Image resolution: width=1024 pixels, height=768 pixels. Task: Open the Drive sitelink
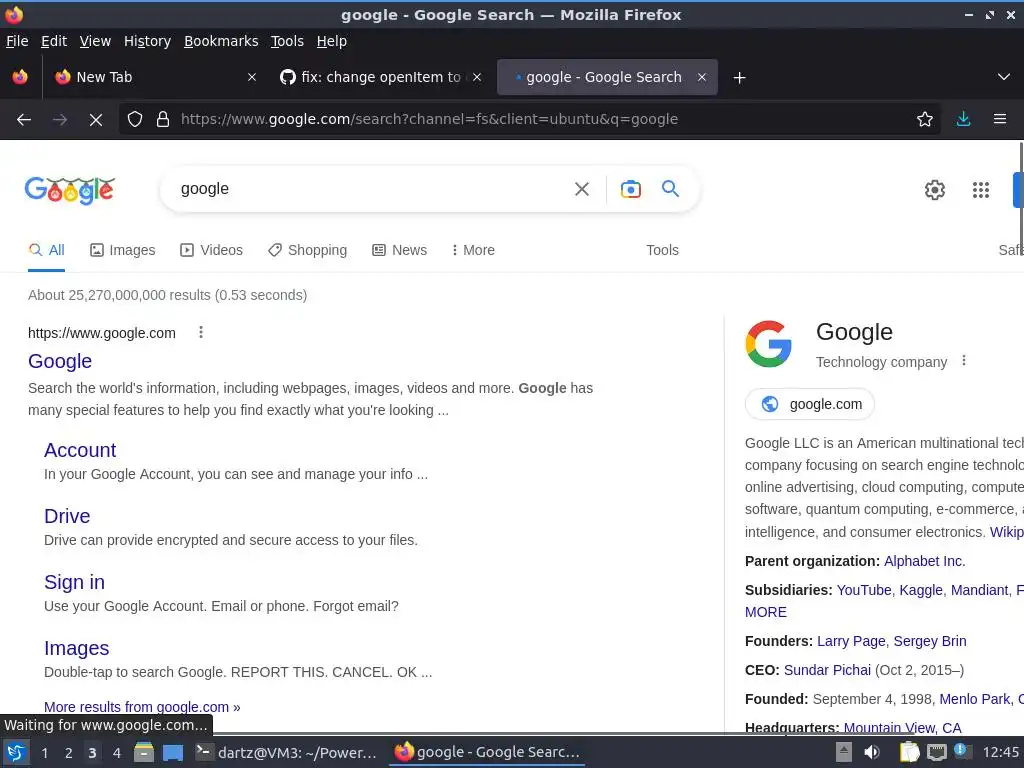[x=67, y=516]
